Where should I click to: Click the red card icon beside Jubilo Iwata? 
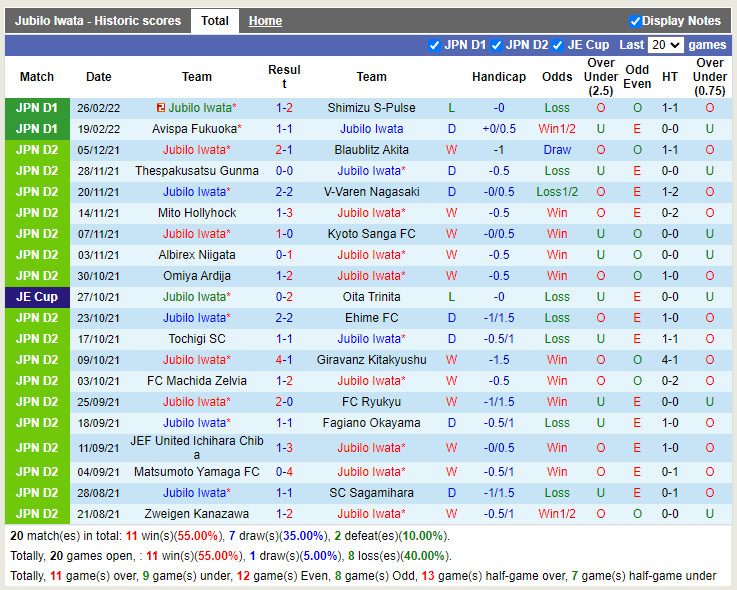point(161,108)
